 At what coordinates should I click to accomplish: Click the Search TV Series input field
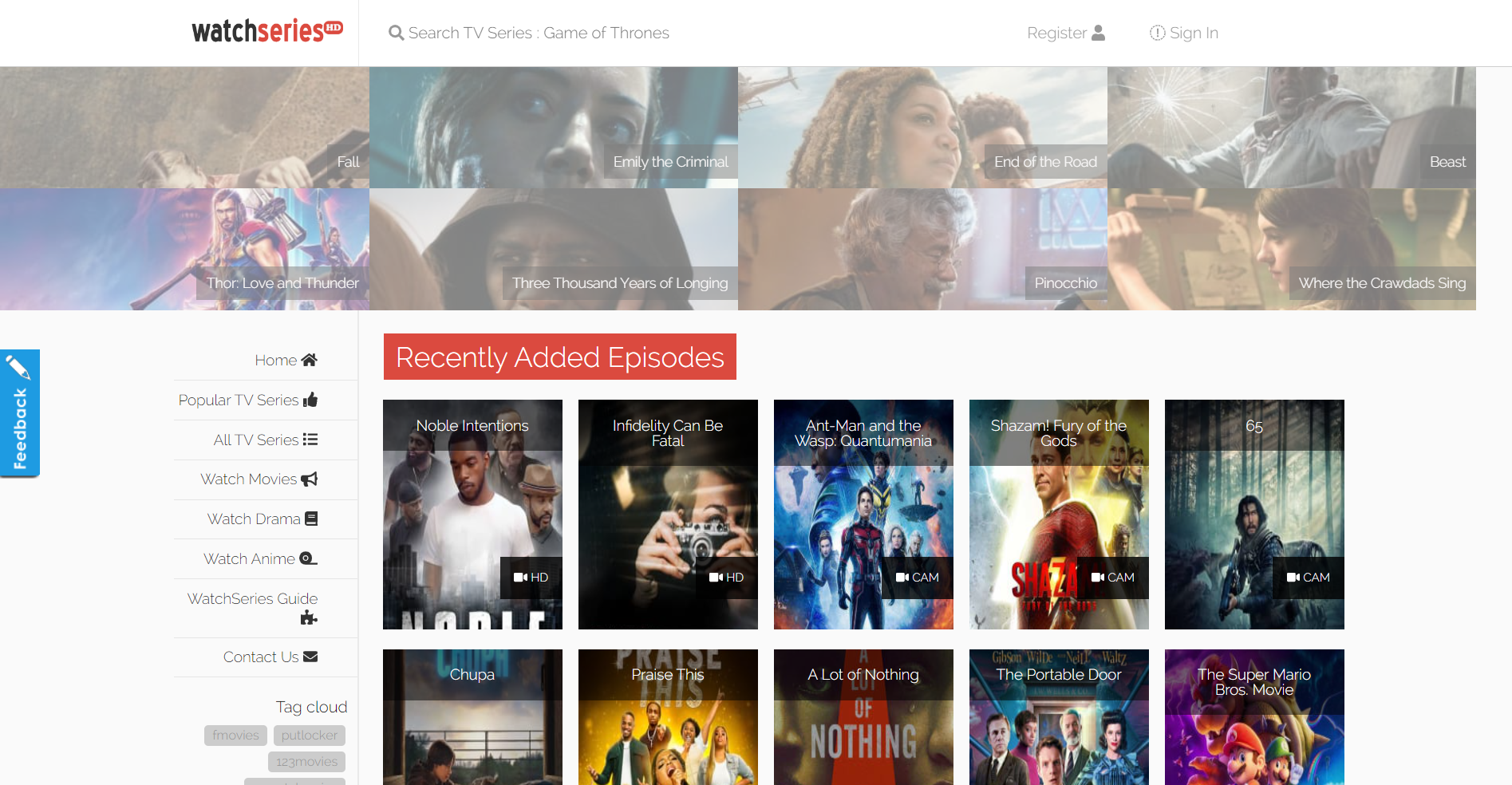[539, 33]
